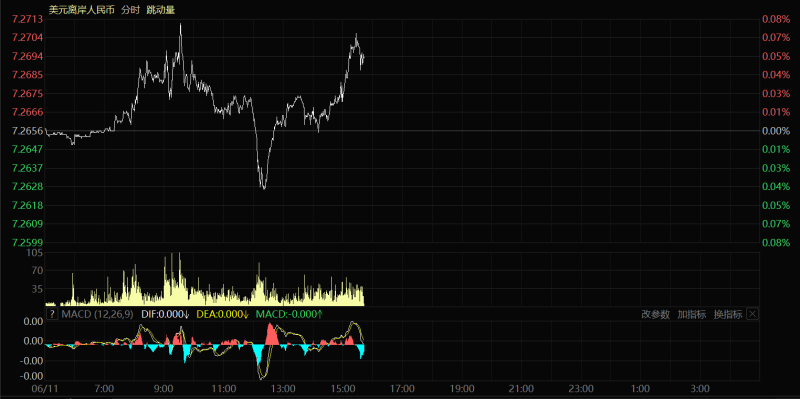Image resolution: width=800 pixels, height=399 pixels.
Task: Click the price peak near 9:30
Action: [x=181, y=24]
